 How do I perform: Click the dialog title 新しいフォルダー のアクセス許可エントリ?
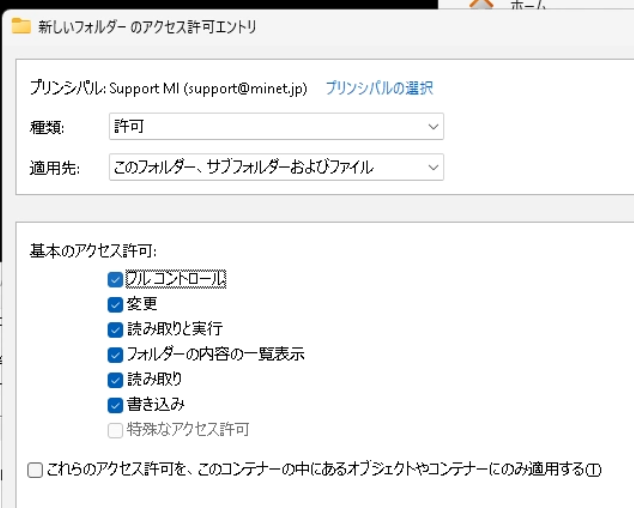coord(147,27)
